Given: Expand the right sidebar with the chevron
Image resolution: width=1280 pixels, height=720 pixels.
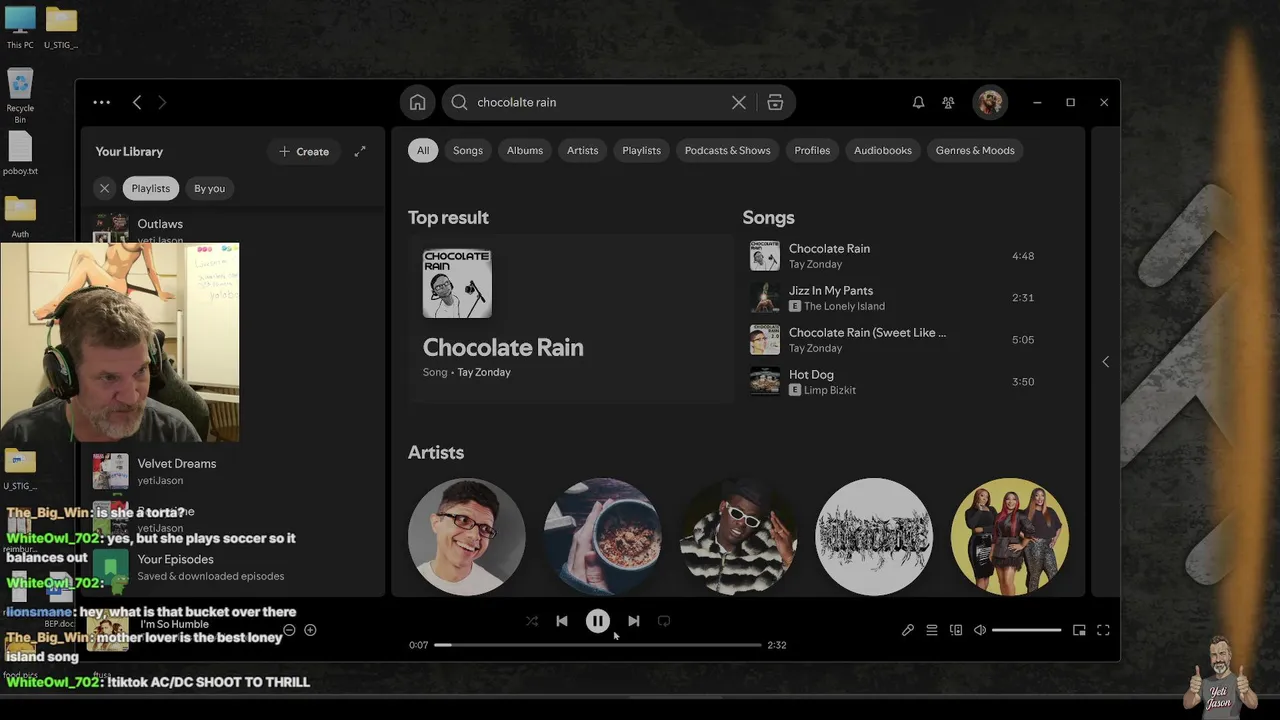Looking at the screenshot, I should click(x=1105, y=361).
